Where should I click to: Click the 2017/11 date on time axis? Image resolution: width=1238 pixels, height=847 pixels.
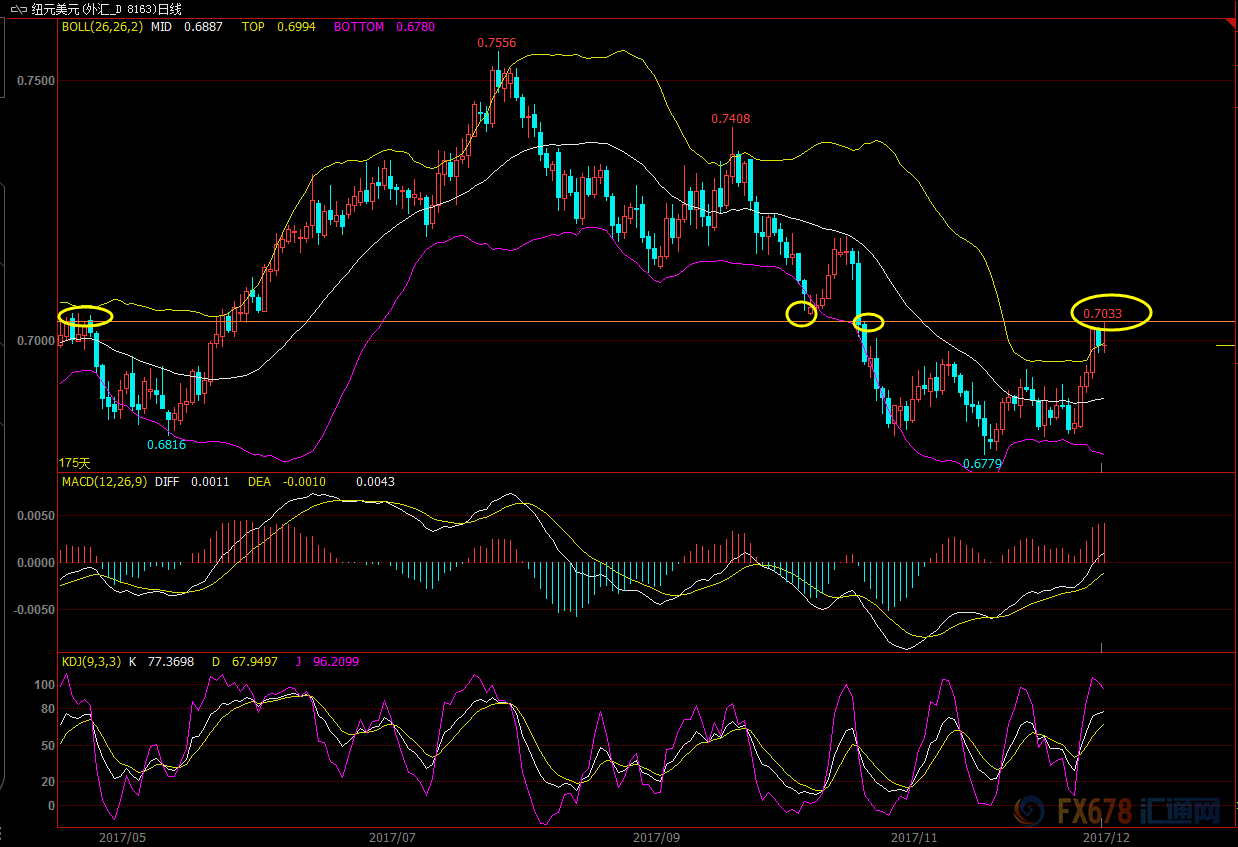tap(914, 837)
